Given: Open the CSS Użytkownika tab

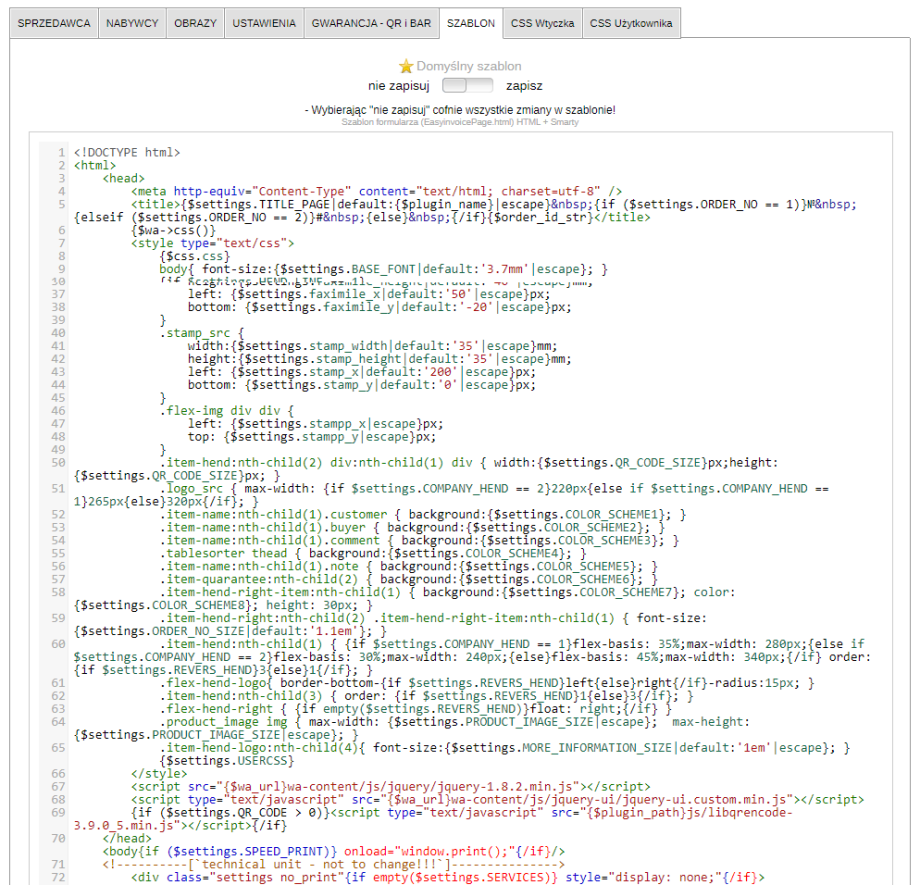Looking at the screenshot, I should click(x=632, y=23).
